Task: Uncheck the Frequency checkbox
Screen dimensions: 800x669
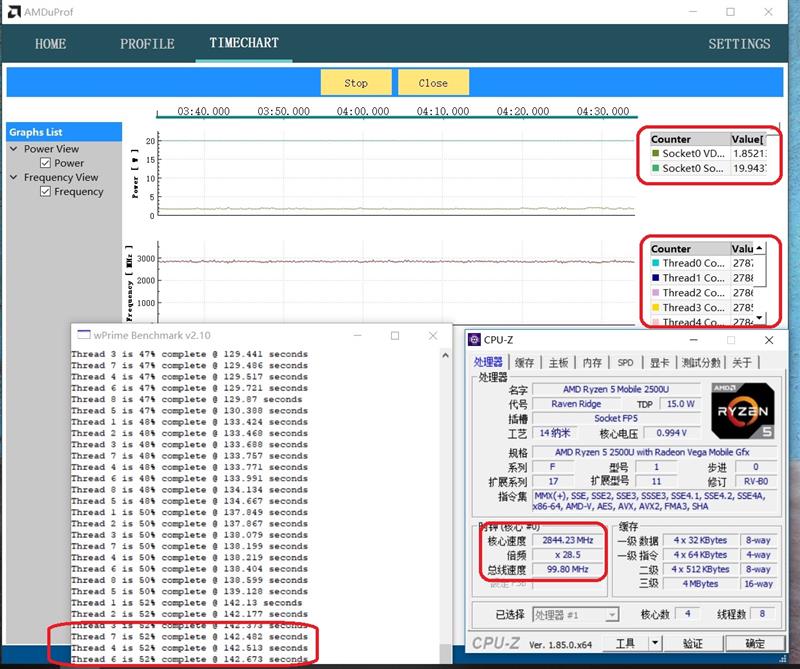Action: coord(45,191)
